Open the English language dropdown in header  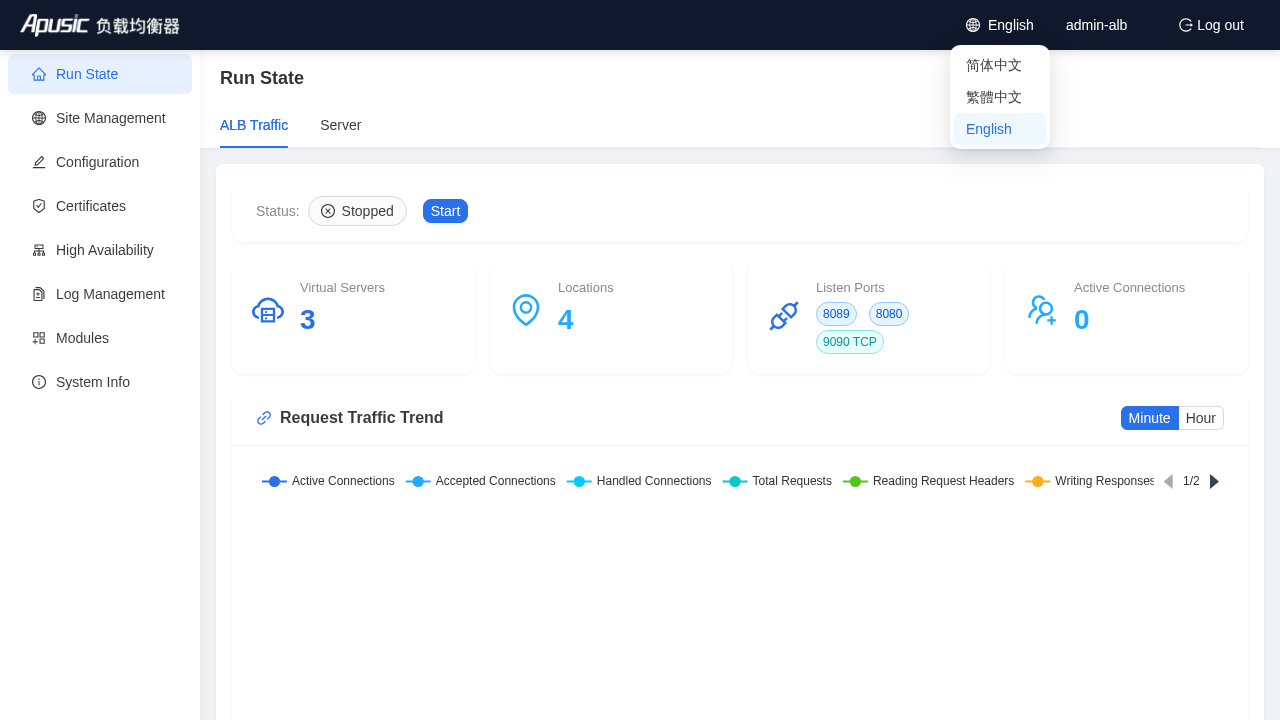click(1000, 25)
